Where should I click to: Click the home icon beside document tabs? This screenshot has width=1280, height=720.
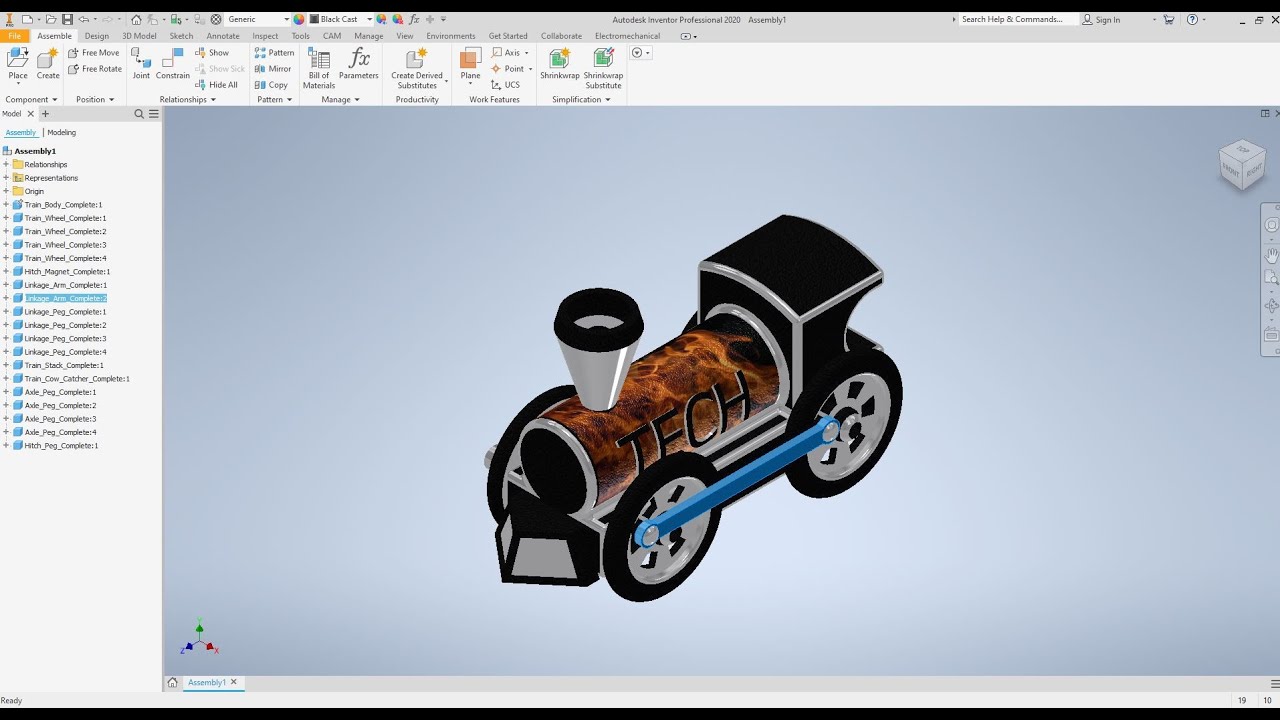[172, 682]
